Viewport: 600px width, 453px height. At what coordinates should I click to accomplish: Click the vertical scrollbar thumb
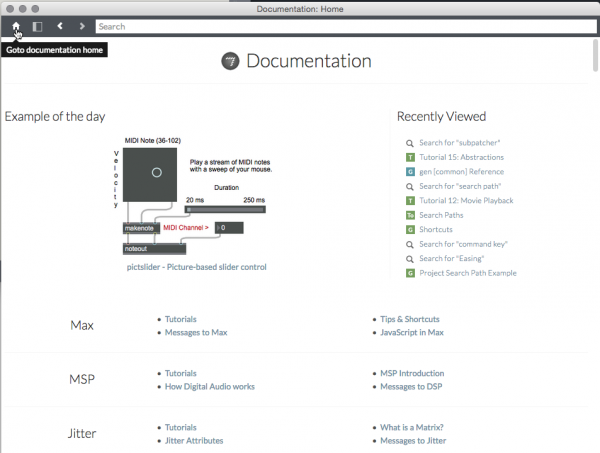[x=595, y=55]
